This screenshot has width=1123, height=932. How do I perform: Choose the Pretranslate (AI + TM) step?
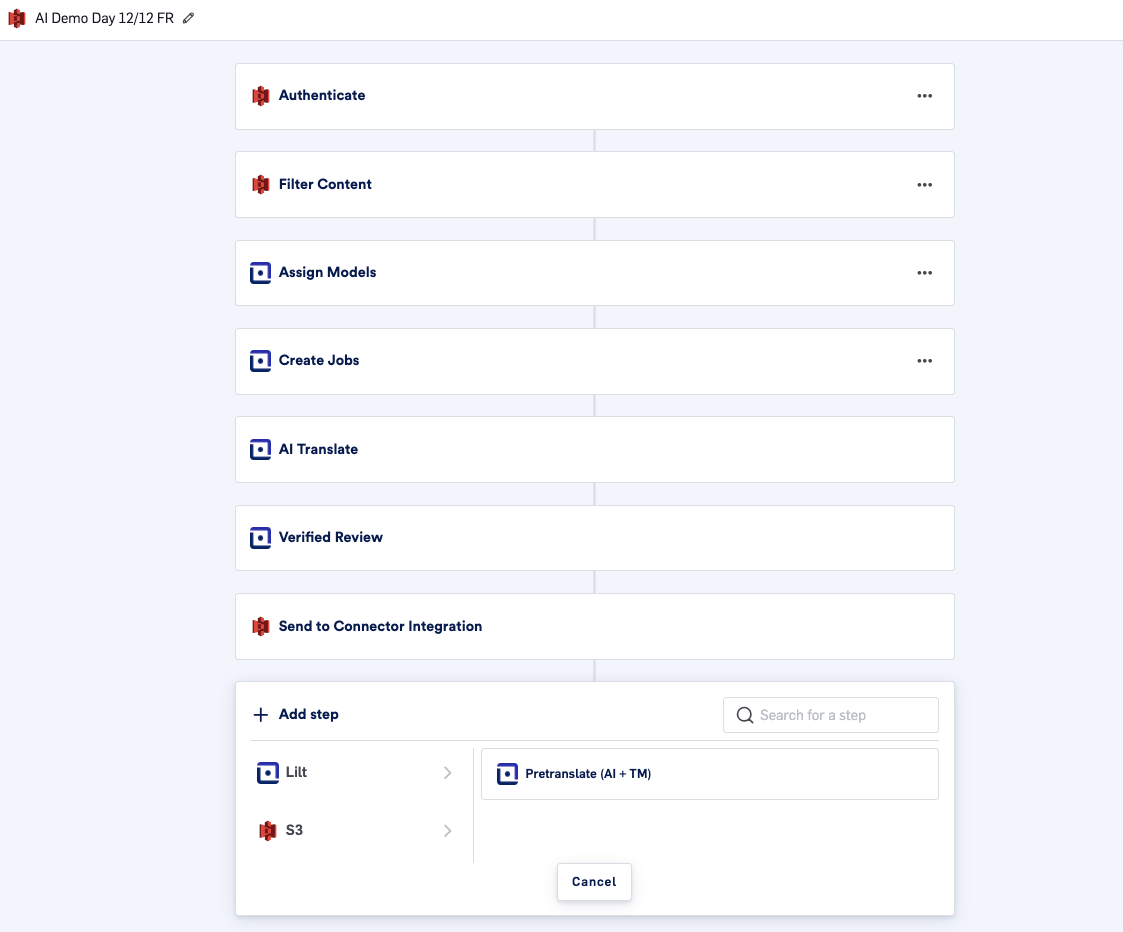click(x=710, y=774)
